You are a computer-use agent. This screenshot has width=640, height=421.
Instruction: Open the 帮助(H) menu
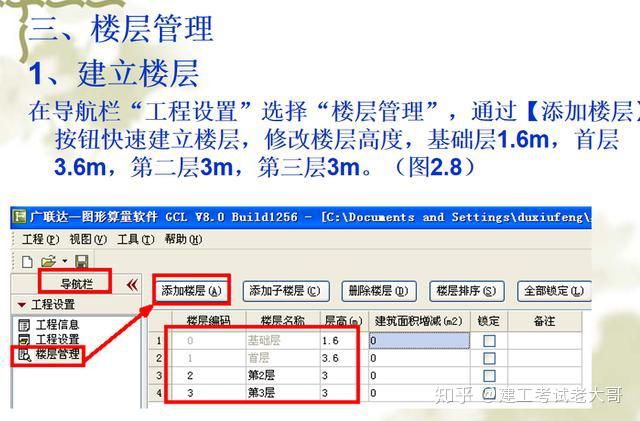point(183,239)
